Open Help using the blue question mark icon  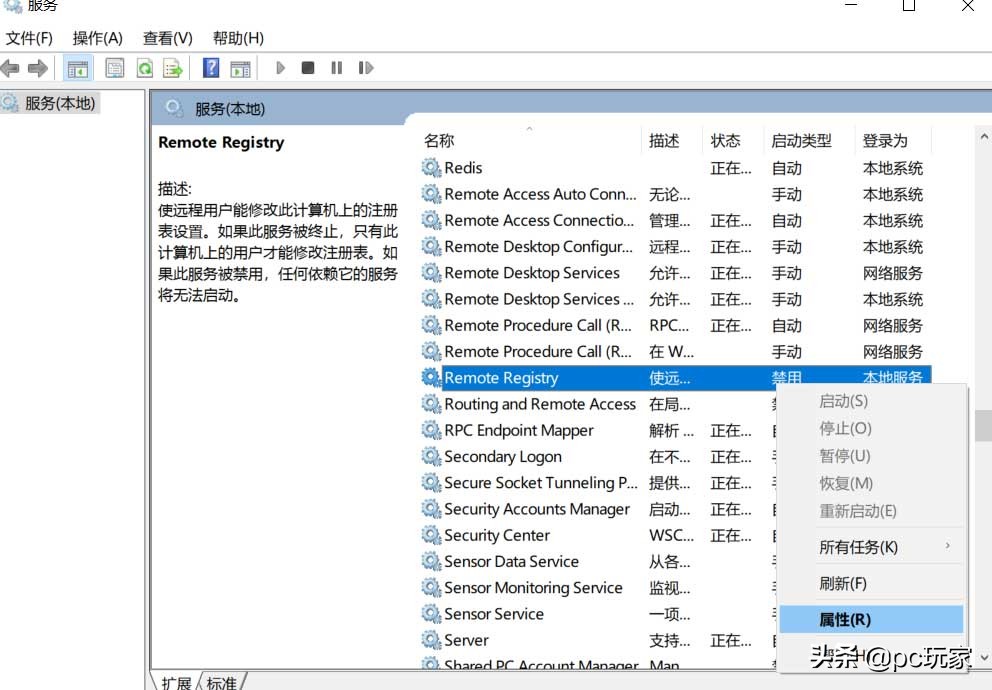(211, 67)
